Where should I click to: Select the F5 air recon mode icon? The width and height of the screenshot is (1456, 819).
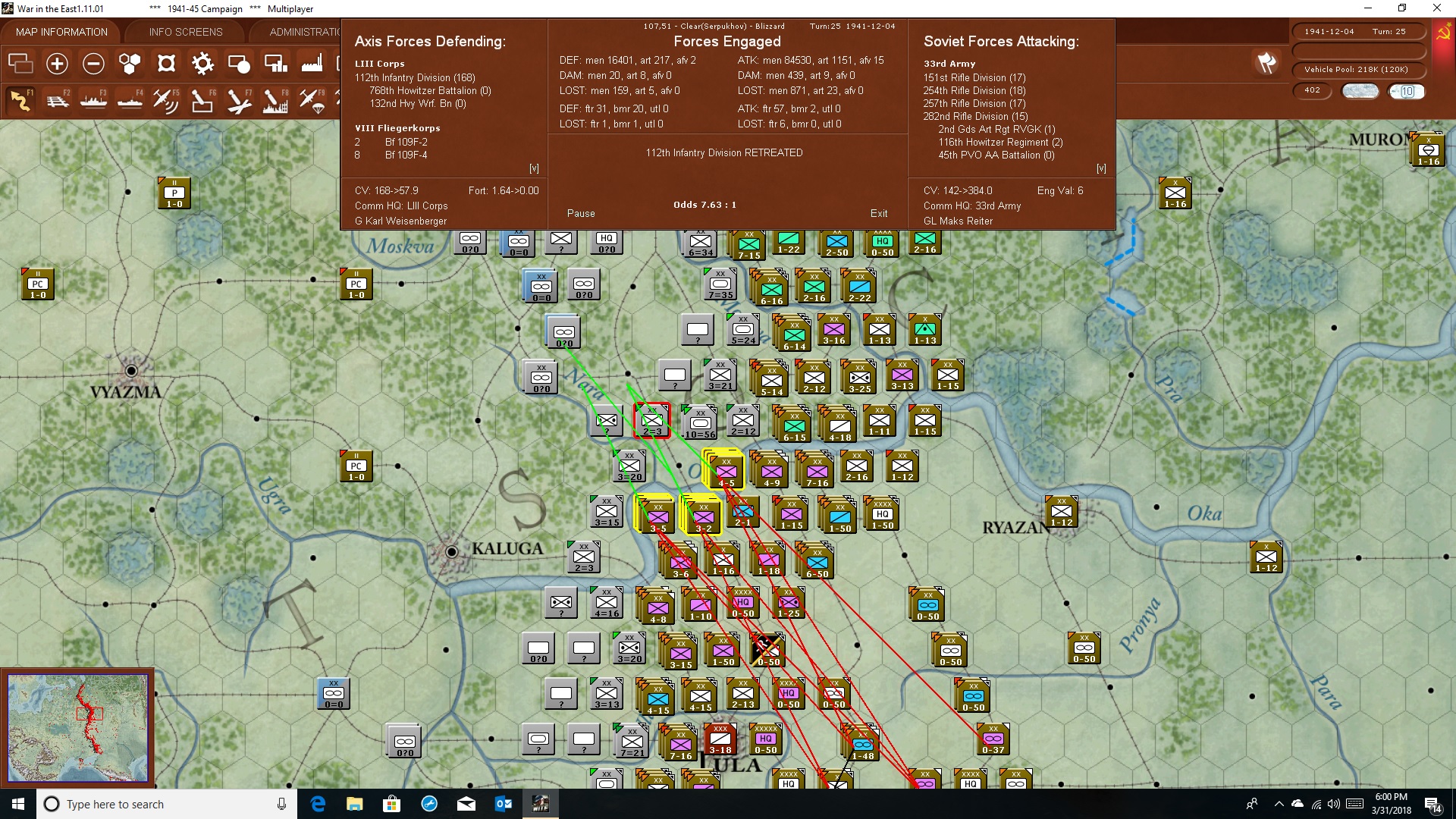(x=166, y=100)
